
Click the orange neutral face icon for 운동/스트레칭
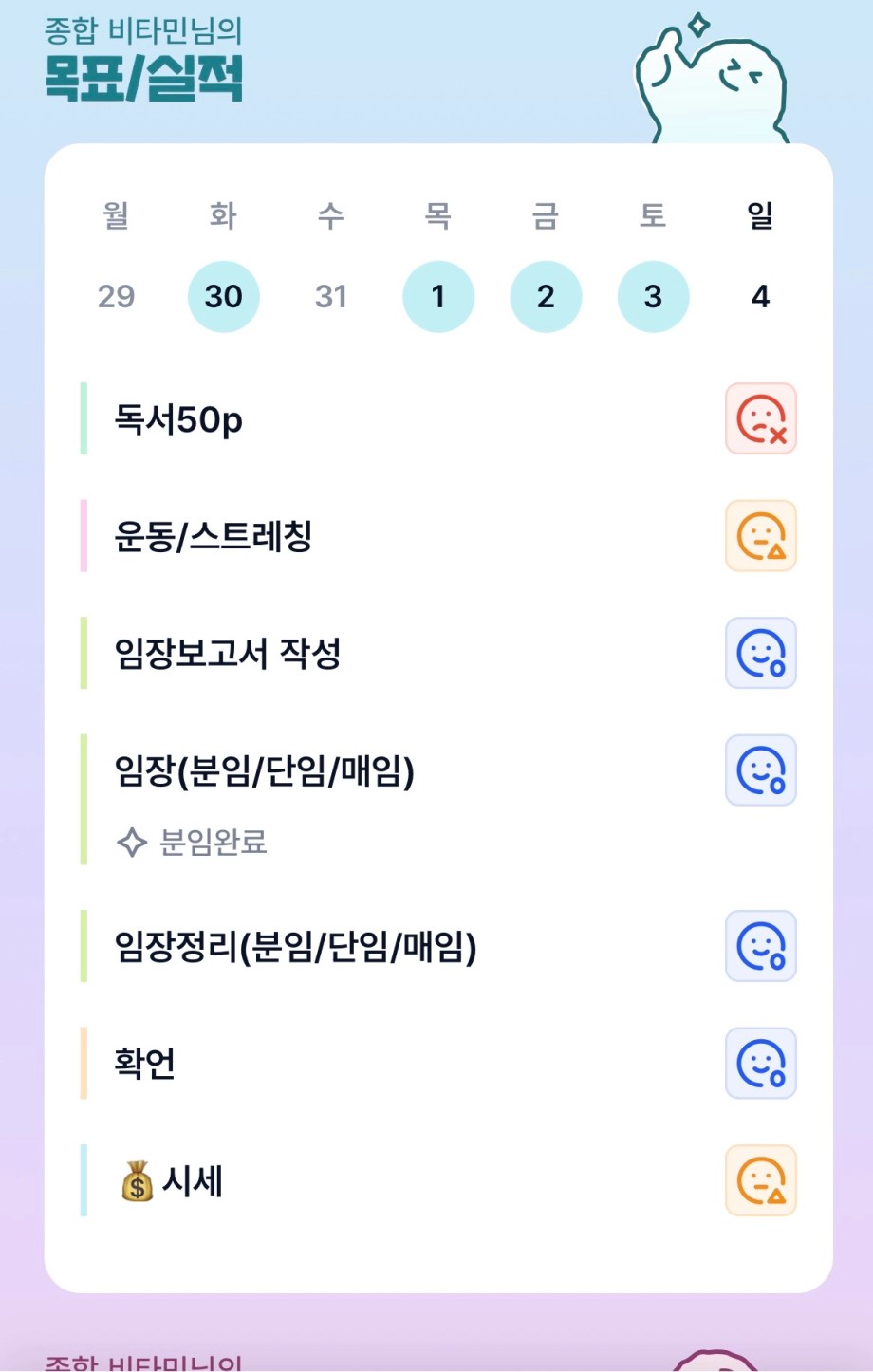(760, 536)
